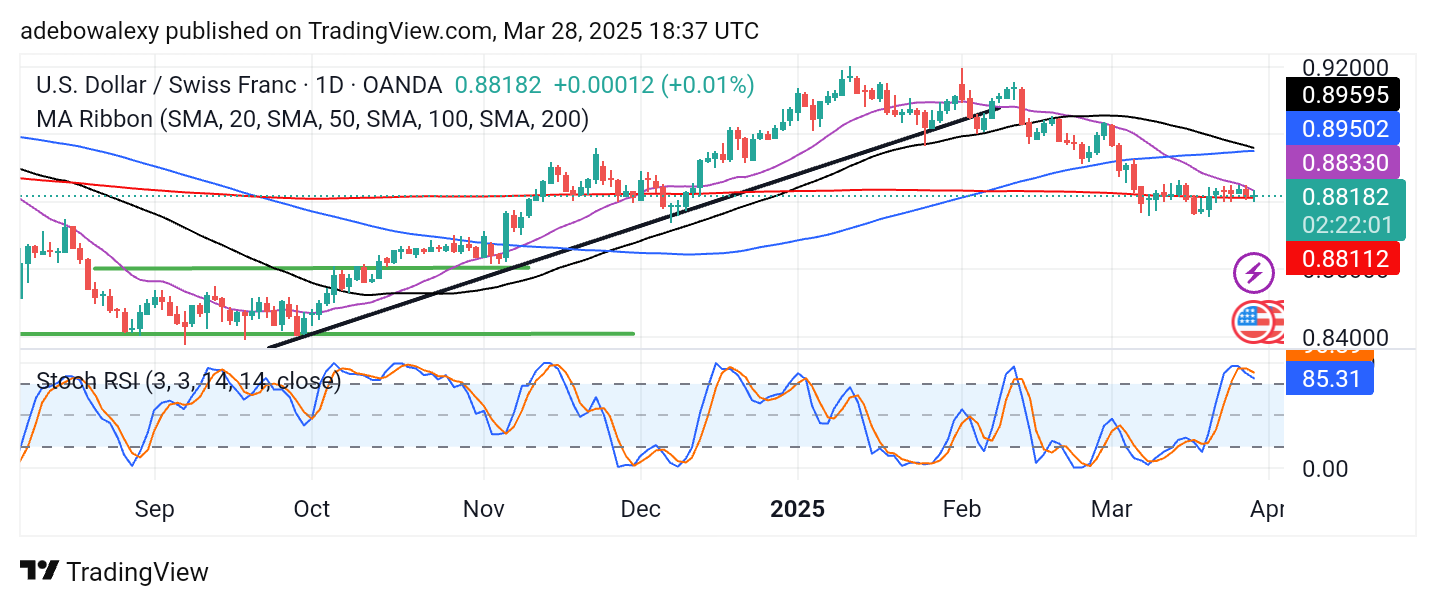Viewport: 1436px width, 606px height.
Task: Click the Nov label on time axis
Action: [484, 509]
